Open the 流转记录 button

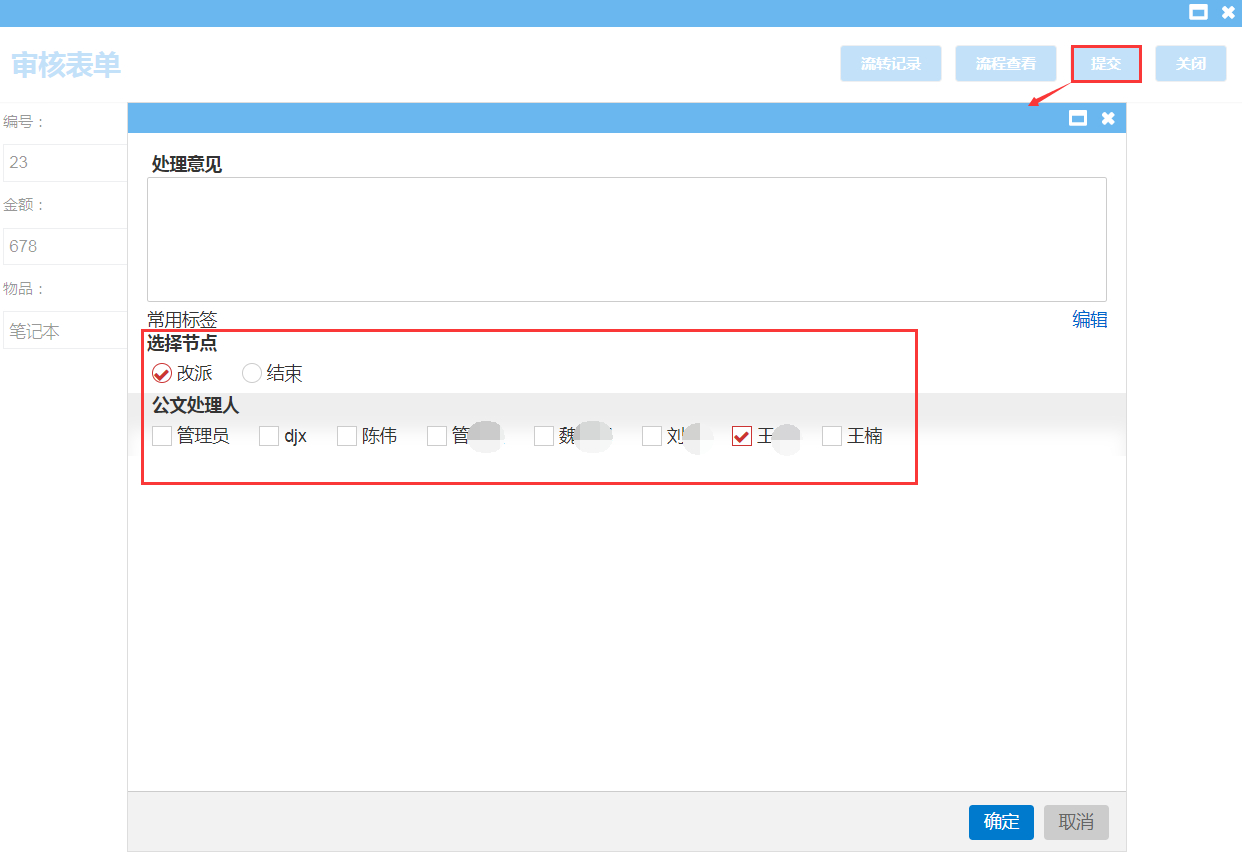pos(891,64)
